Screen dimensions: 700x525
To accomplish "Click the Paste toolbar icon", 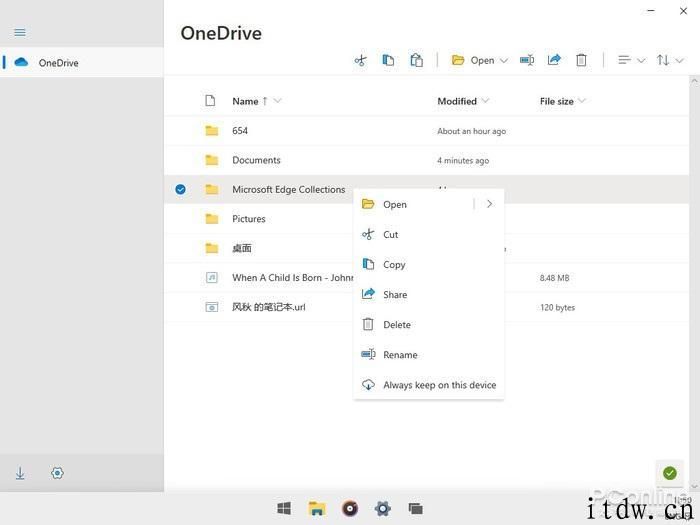I will pyautogui.click(x=416, y=60).
